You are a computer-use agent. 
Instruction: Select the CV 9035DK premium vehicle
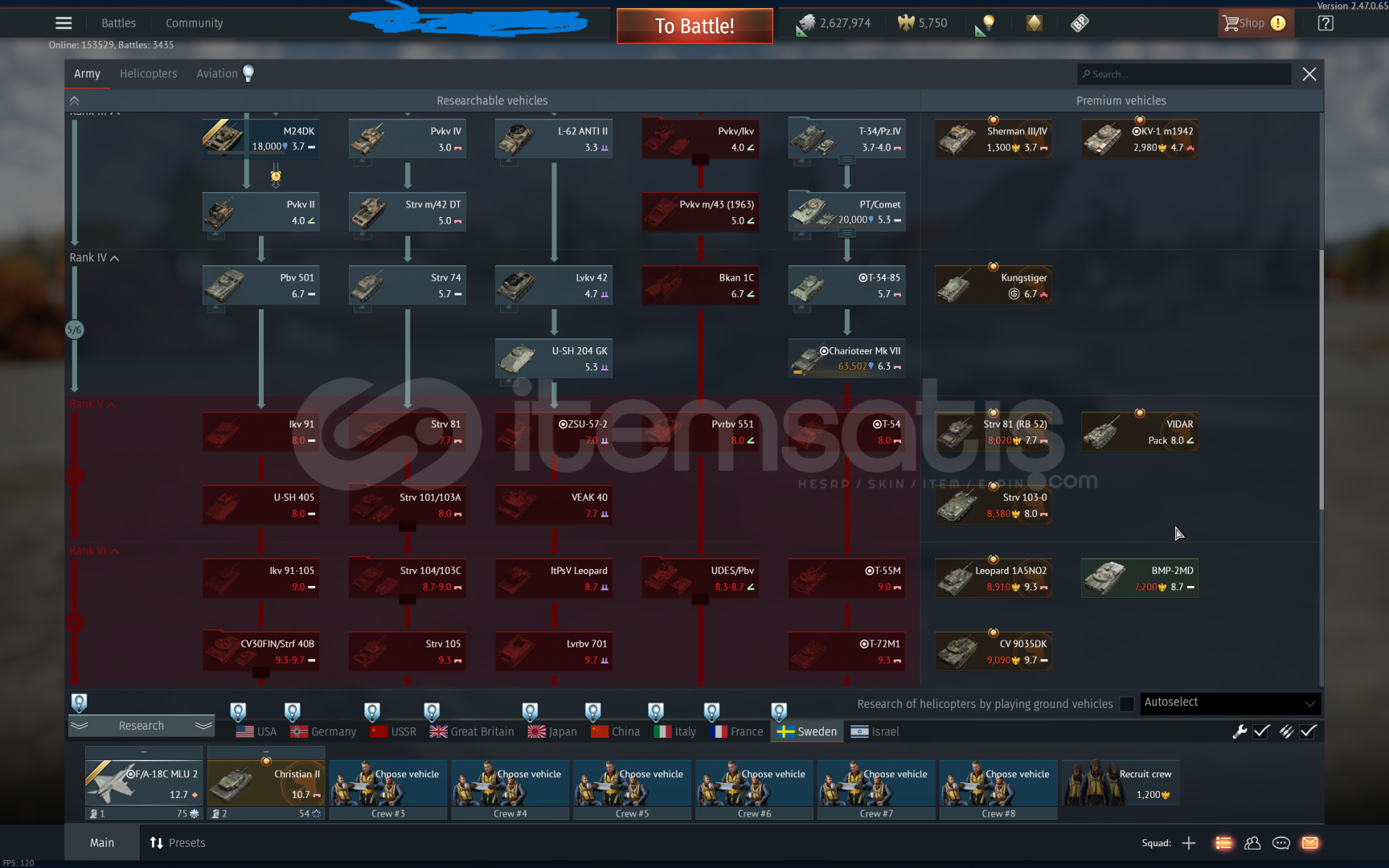click(994, 651)
